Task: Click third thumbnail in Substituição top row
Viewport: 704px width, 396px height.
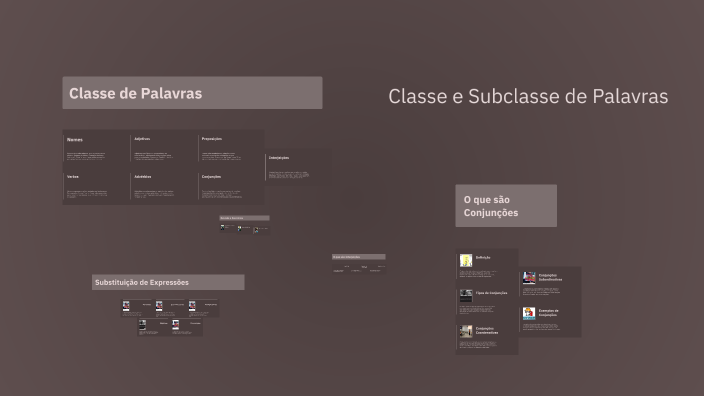Action: click(x=192, y=306)
